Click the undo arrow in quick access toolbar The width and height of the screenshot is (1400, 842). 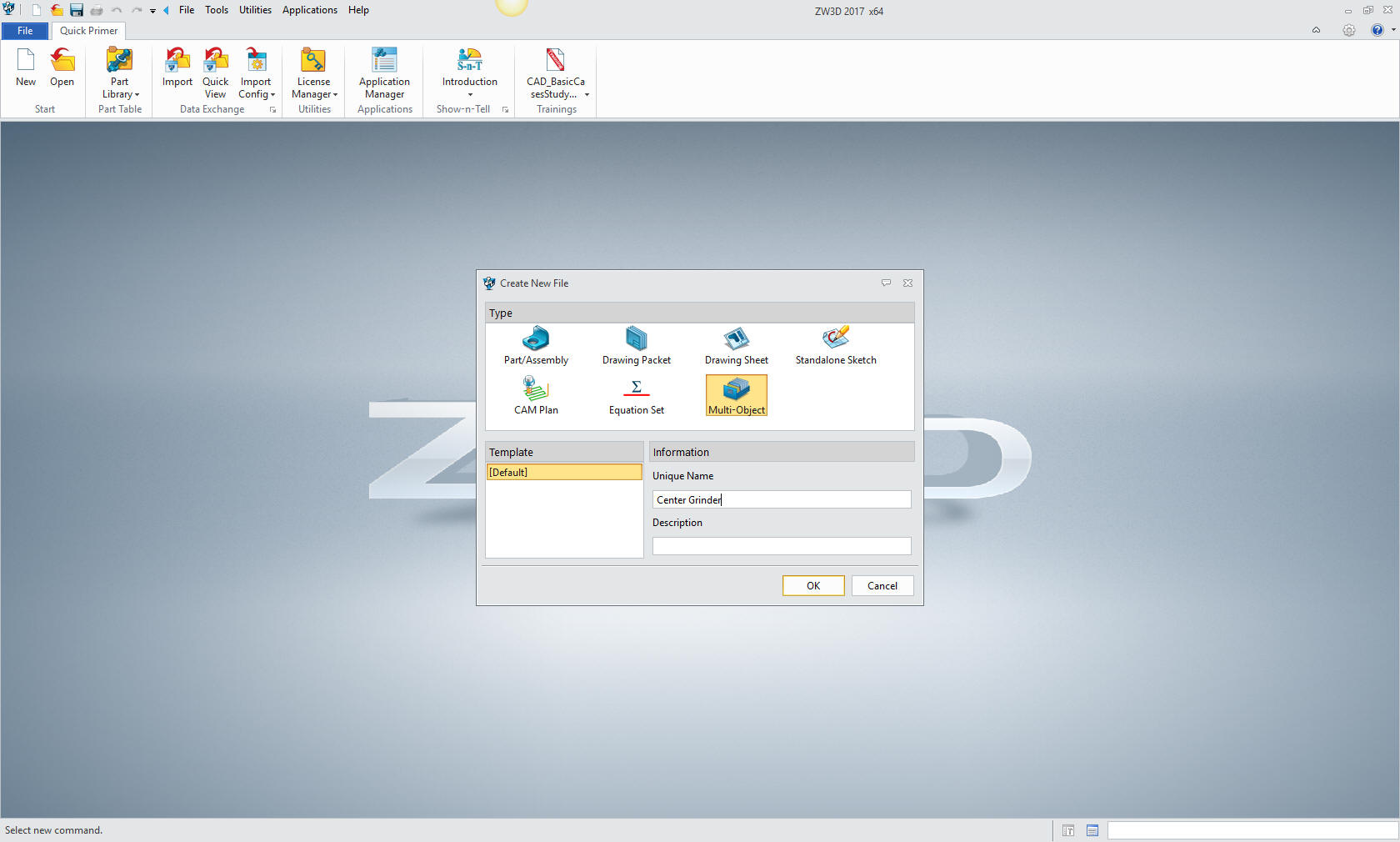117,10
